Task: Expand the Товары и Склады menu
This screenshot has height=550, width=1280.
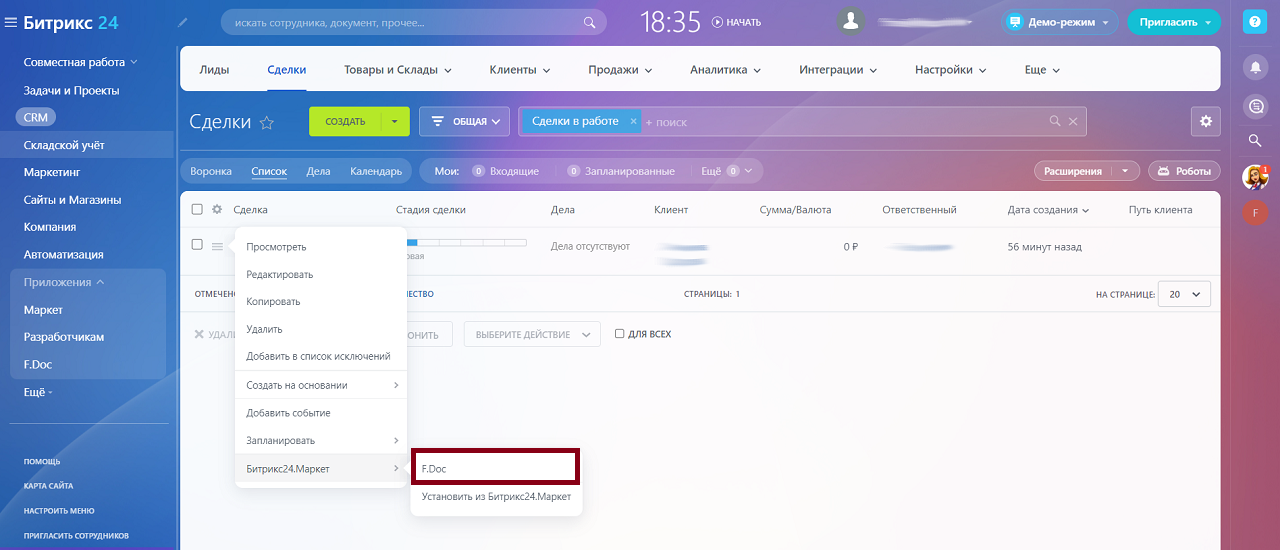Action: coord(398,70)
